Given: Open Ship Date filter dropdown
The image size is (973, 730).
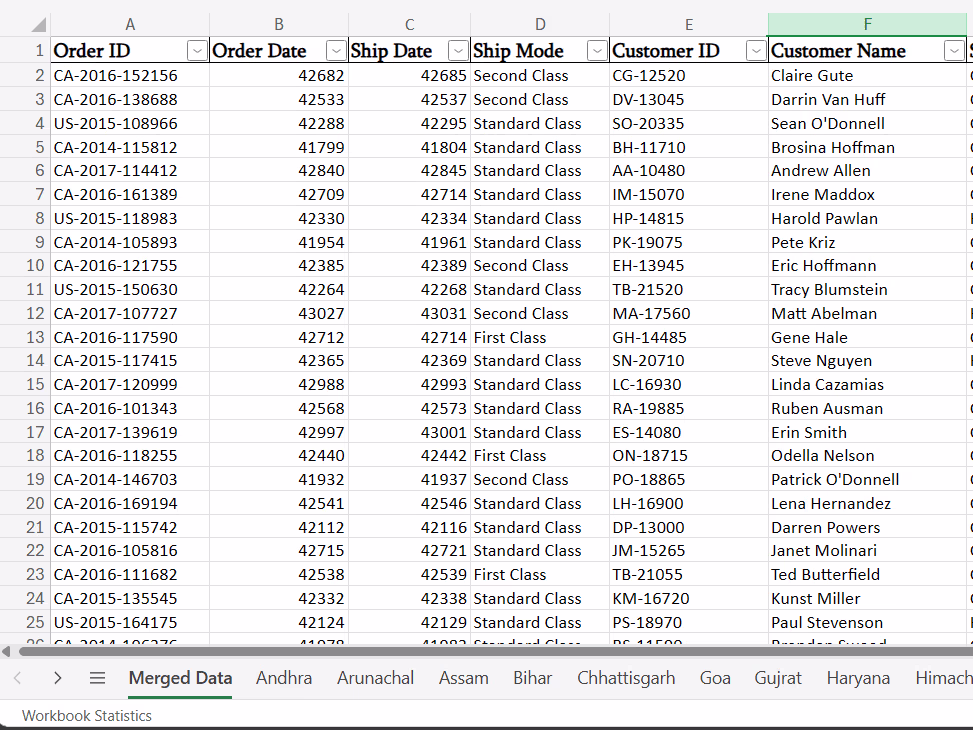Looking at the screenshot, I should (458, 50).
